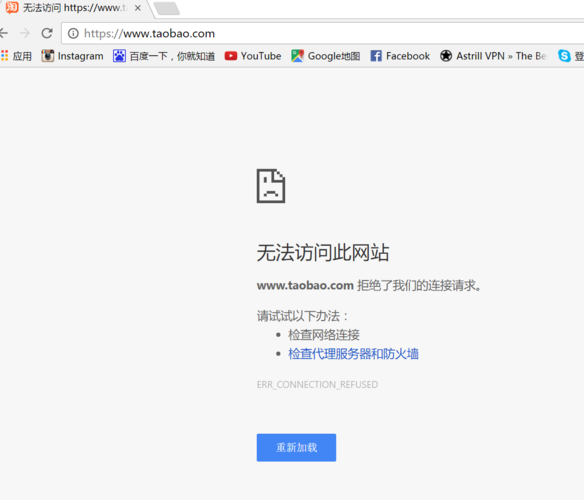
Task: Click the ERR_CONNECTION_REFUSED error code
Action: (x=317, y=385)
